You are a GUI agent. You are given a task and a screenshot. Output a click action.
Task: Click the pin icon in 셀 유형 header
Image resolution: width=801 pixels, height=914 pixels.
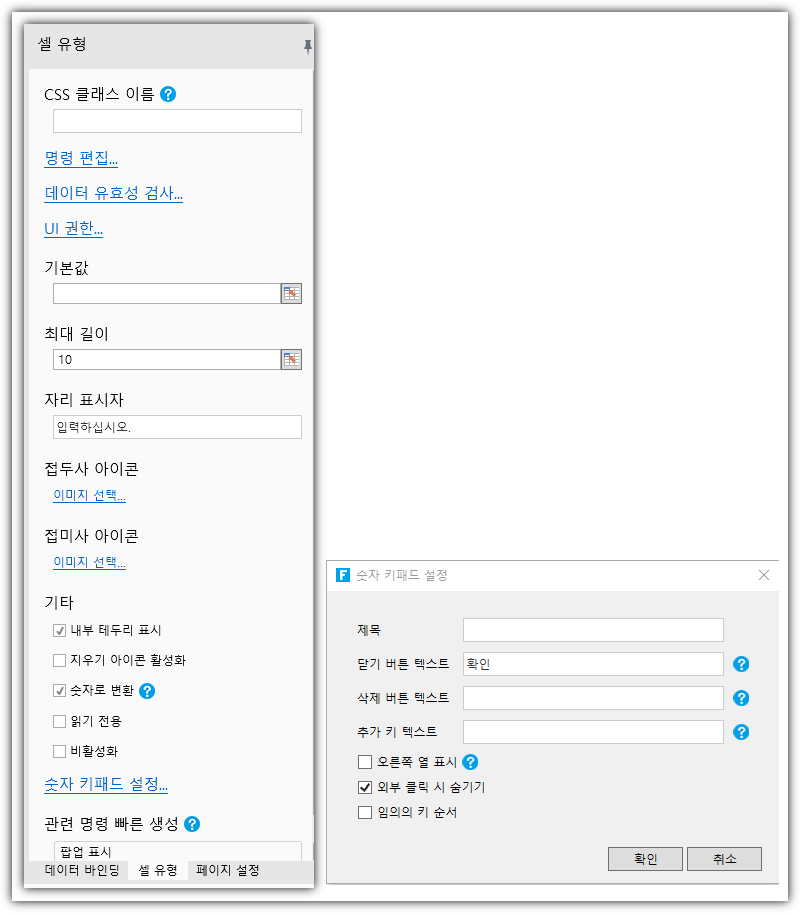[307, 46]
